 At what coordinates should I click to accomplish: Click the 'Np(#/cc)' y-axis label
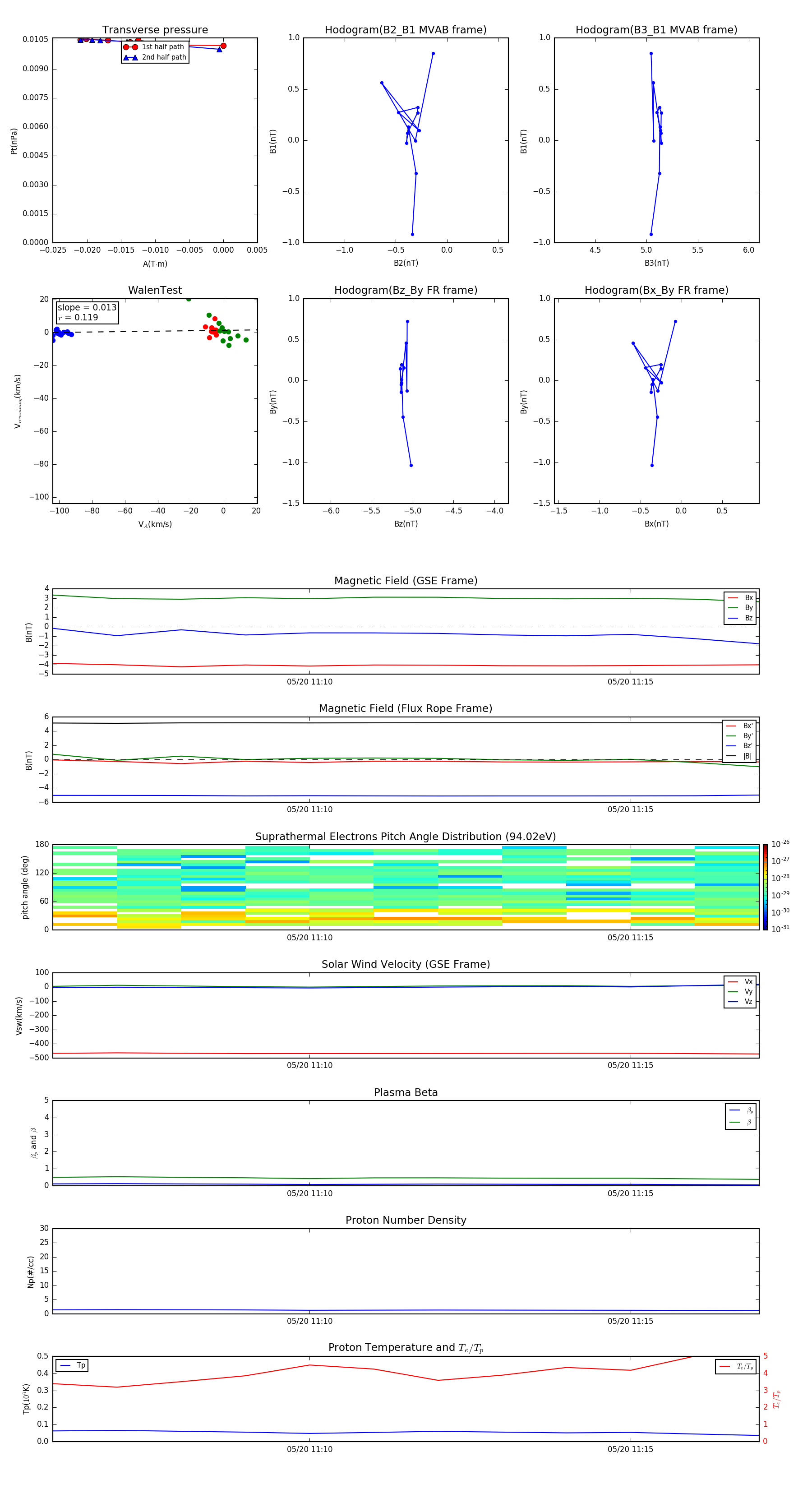31,1272
